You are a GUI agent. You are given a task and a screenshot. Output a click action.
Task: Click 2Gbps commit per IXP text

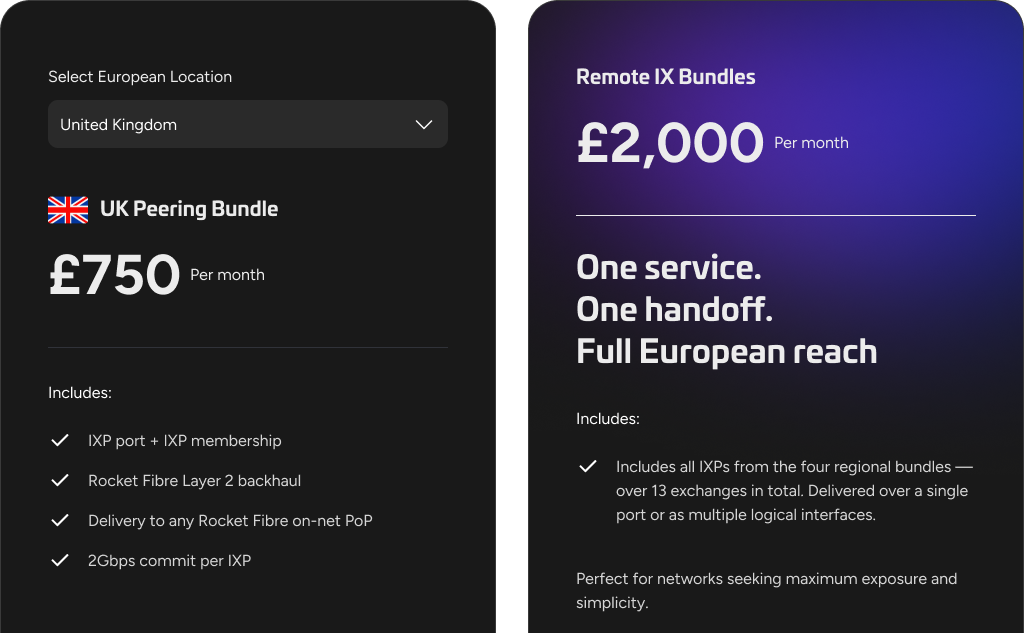tap(169, 560)
